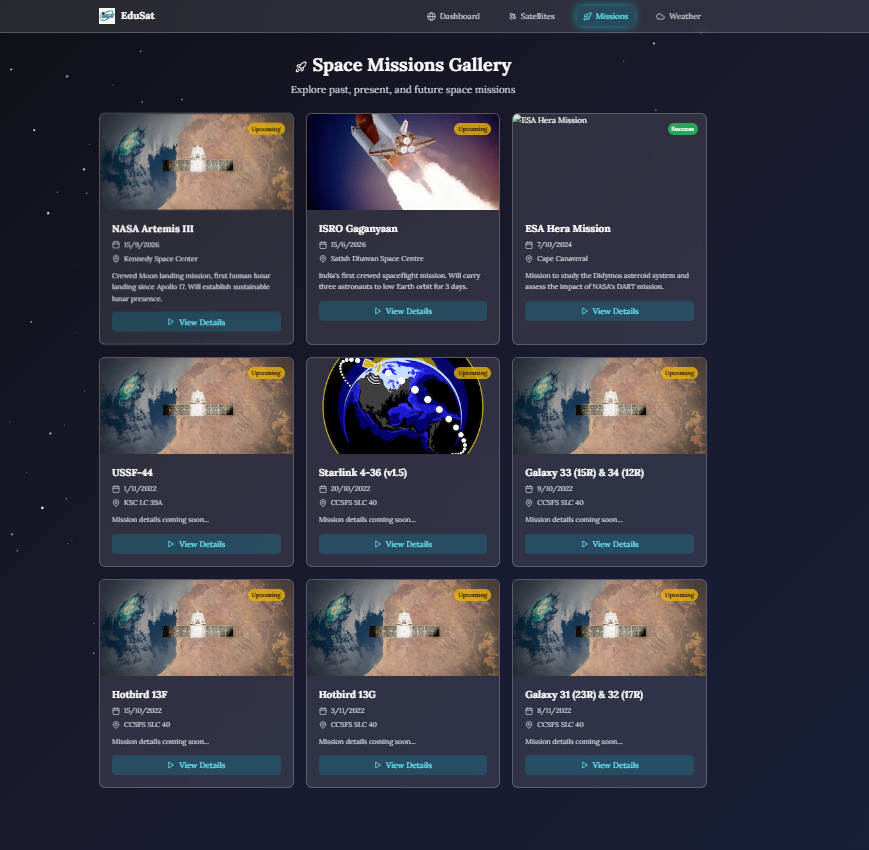
Task: Click the Upcoming badge on NASA Artemis III
Action: point(266,129)
